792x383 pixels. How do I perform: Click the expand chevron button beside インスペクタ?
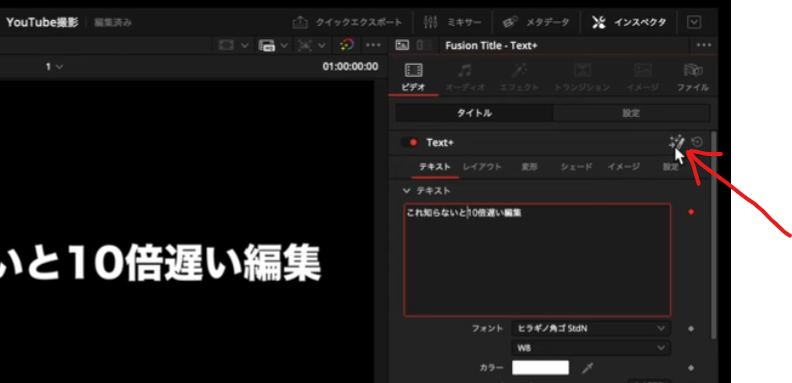[695, 22]
